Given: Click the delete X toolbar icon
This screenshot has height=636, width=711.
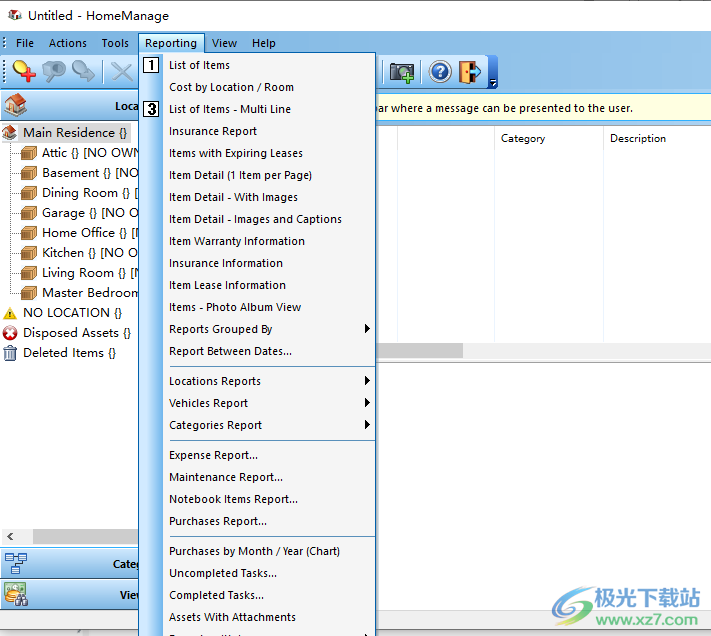Looking at the screenshot, I should point(122,72).
